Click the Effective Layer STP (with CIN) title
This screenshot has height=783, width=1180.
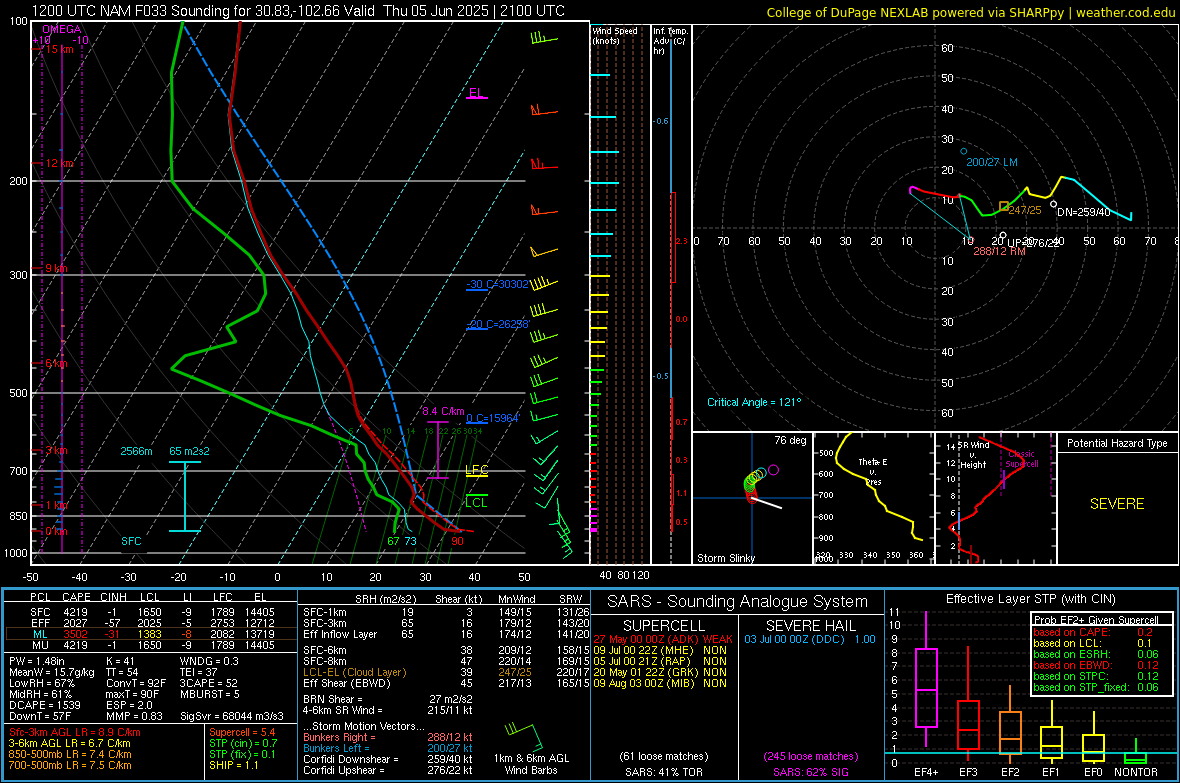pos(1030,599)
